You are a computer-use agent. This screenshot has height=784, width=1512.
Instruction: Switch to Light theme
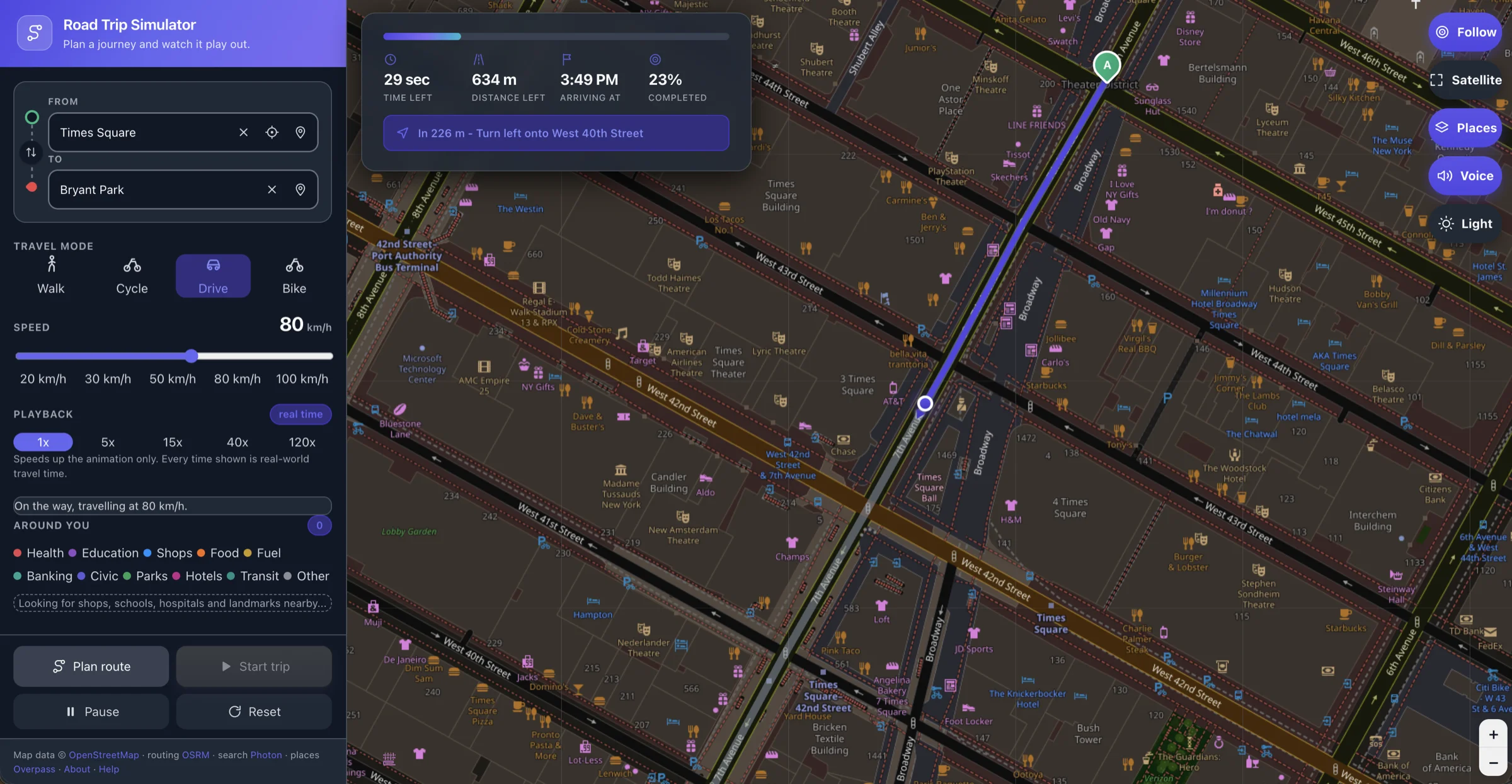(x=1465, y=224)
